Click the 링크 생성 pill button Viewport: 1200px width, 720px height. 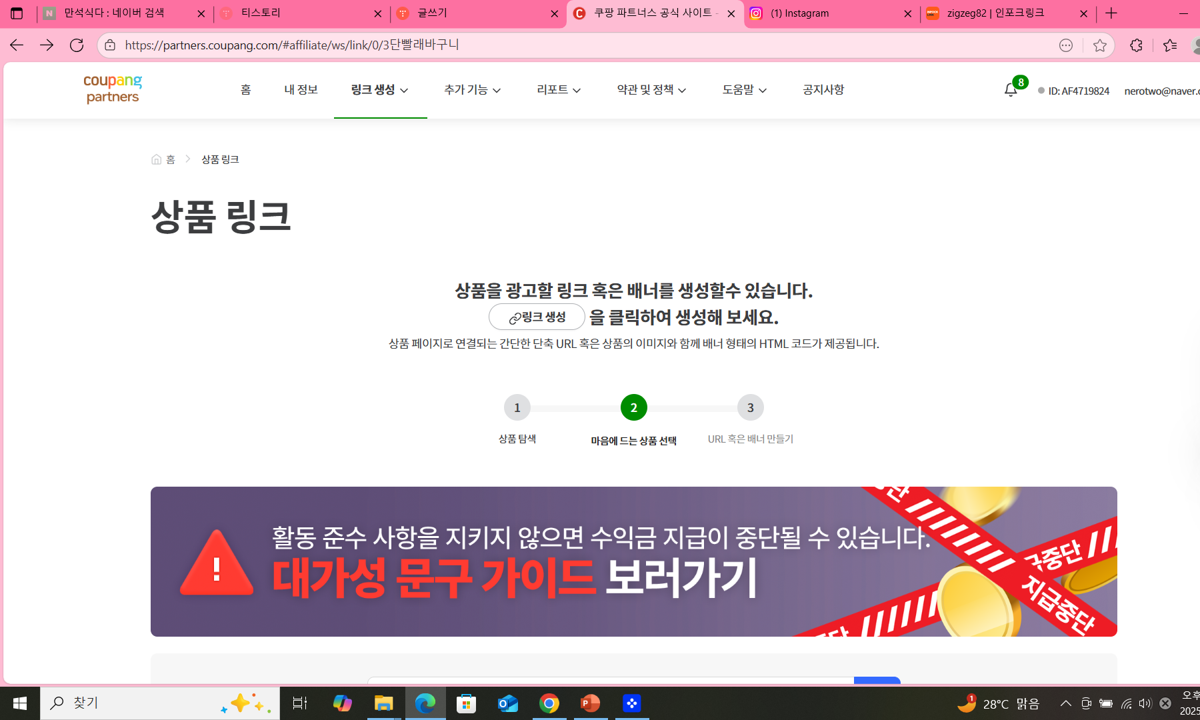click(537, 317)
